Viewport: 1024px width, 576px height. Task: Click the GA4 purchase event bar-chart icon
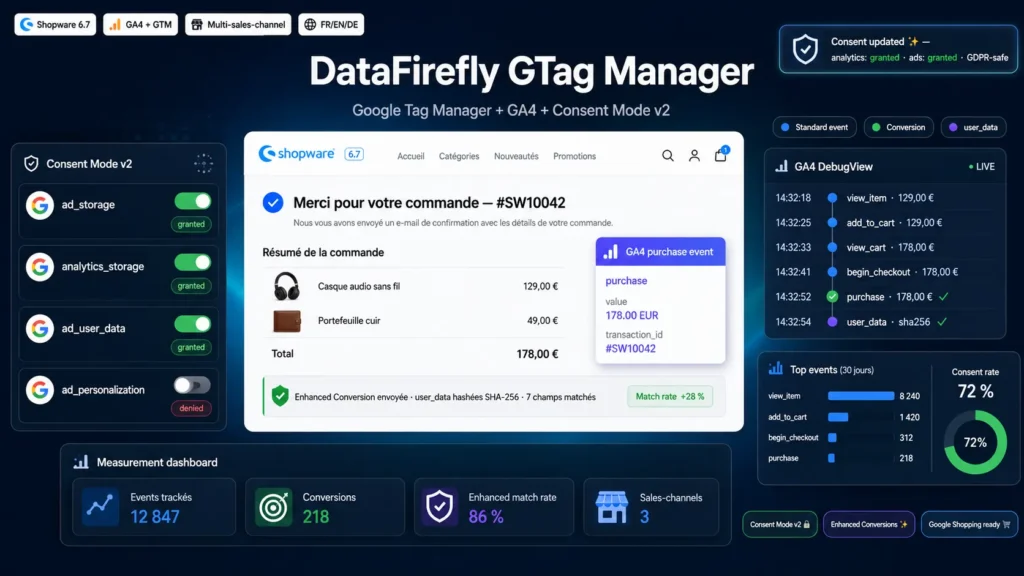(611, 251)
